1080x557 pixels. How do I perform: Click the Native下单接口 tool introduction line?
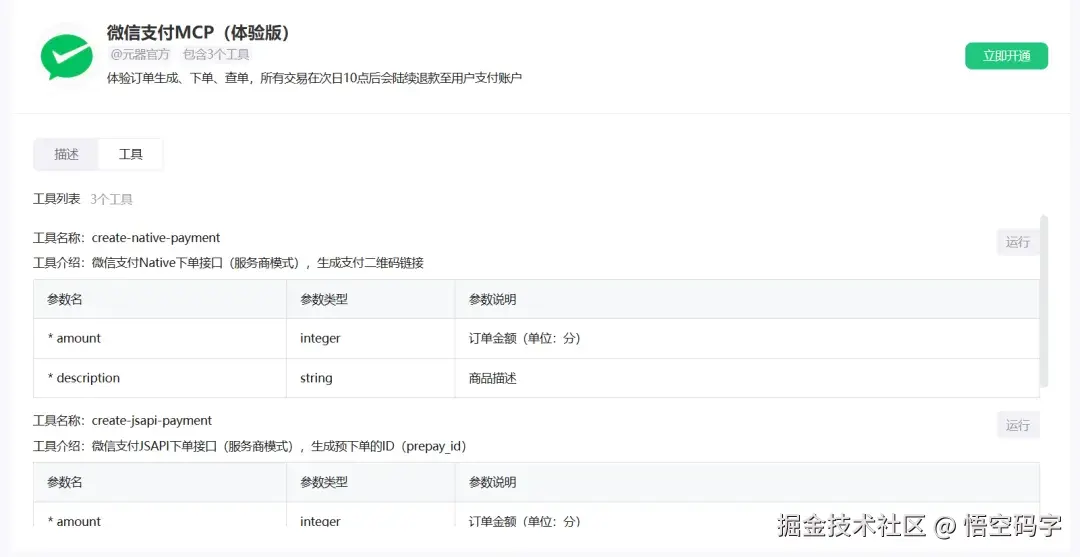[x=228, y=262]
